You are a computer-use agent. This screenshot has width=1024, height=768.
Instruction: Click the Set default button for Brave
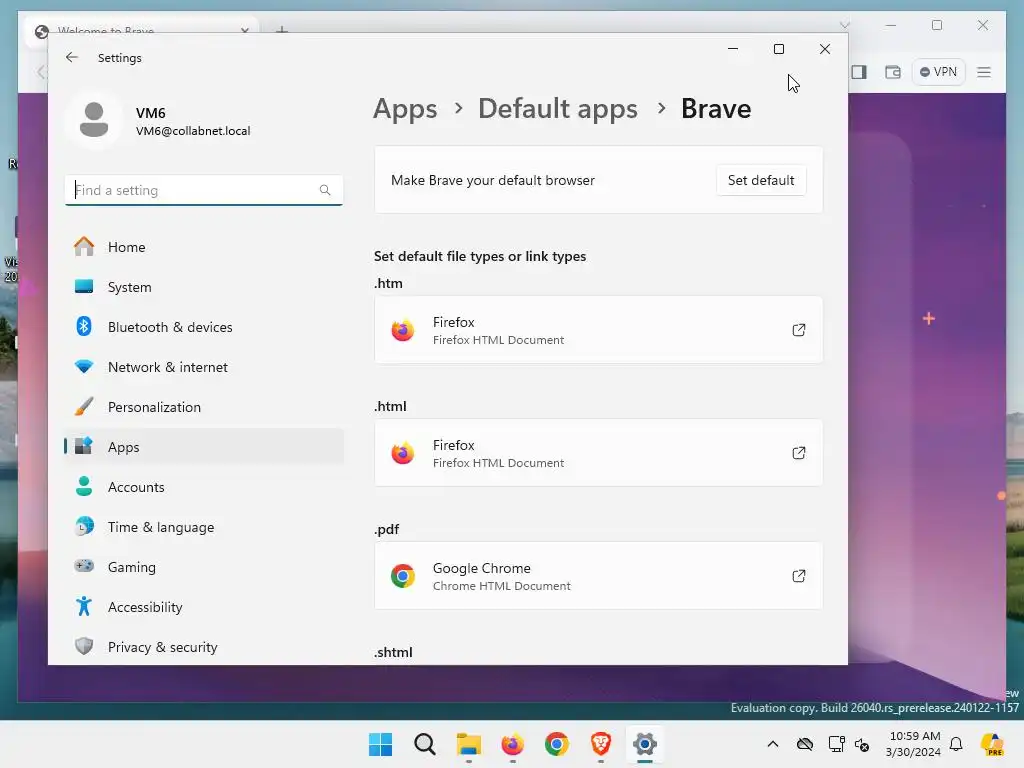pos(761,180)
